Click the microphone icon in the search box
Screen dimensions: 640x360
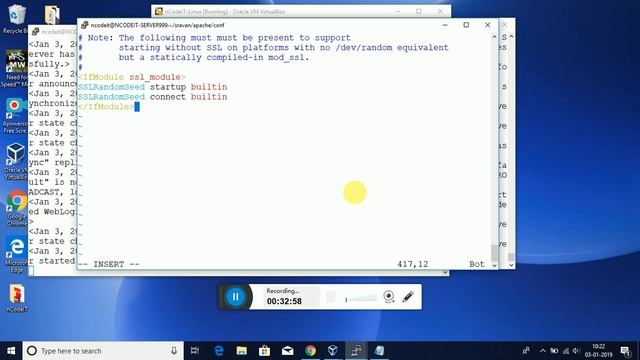click(x=174, y=351)
